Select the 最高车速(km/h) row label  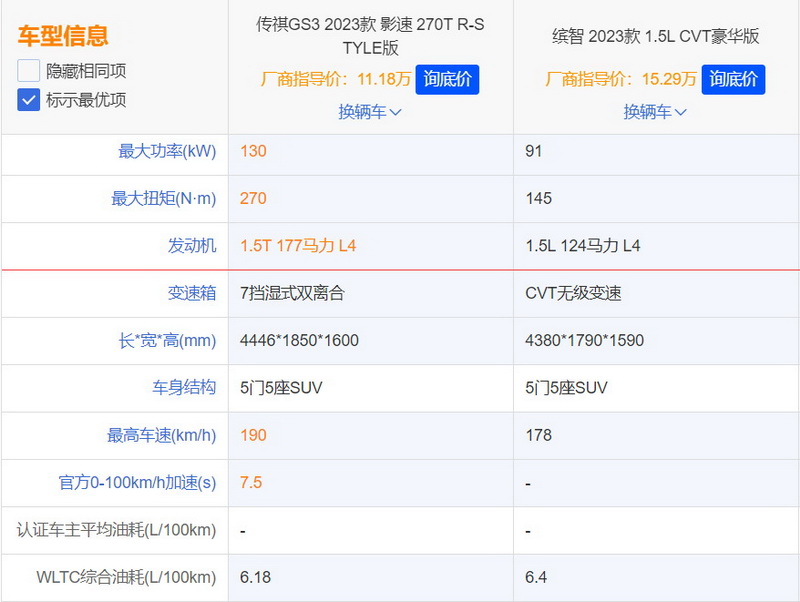pyautogui.click(x=161, y=435)
